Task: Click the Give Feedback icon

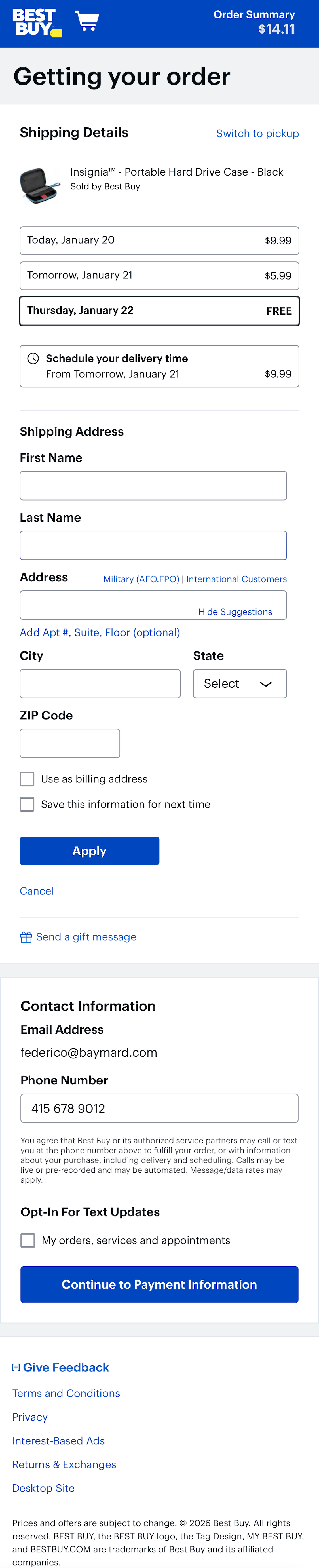Action: click(16, 1367)
